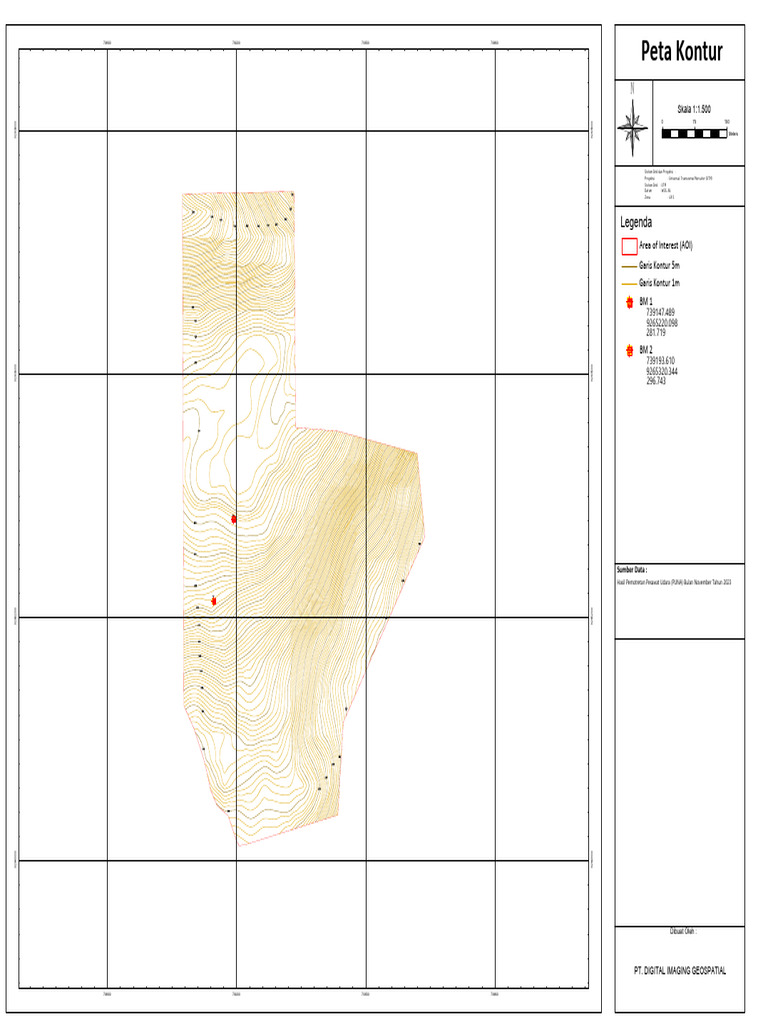Screen dimensions: 768x1024
Task: Click the Garis Kontur 1m line symbol
Action: 628,284
